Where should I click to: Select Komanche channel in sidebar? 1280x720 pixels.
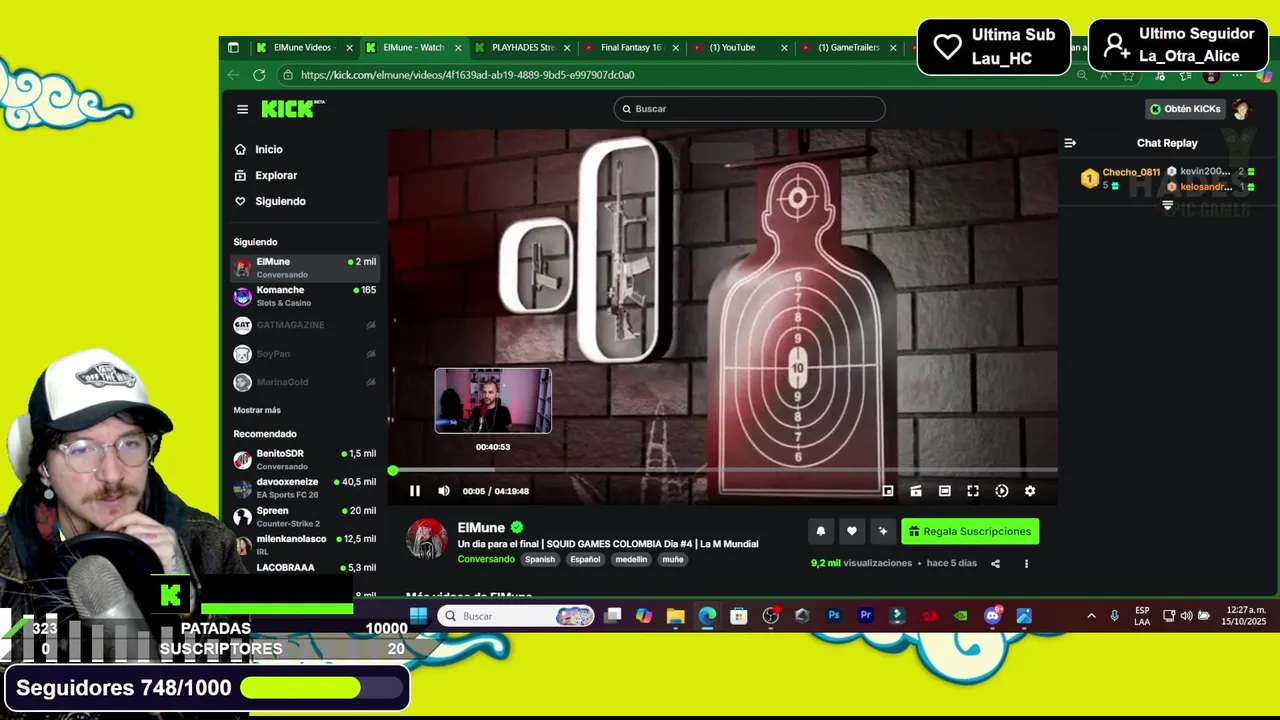[305, 296]
